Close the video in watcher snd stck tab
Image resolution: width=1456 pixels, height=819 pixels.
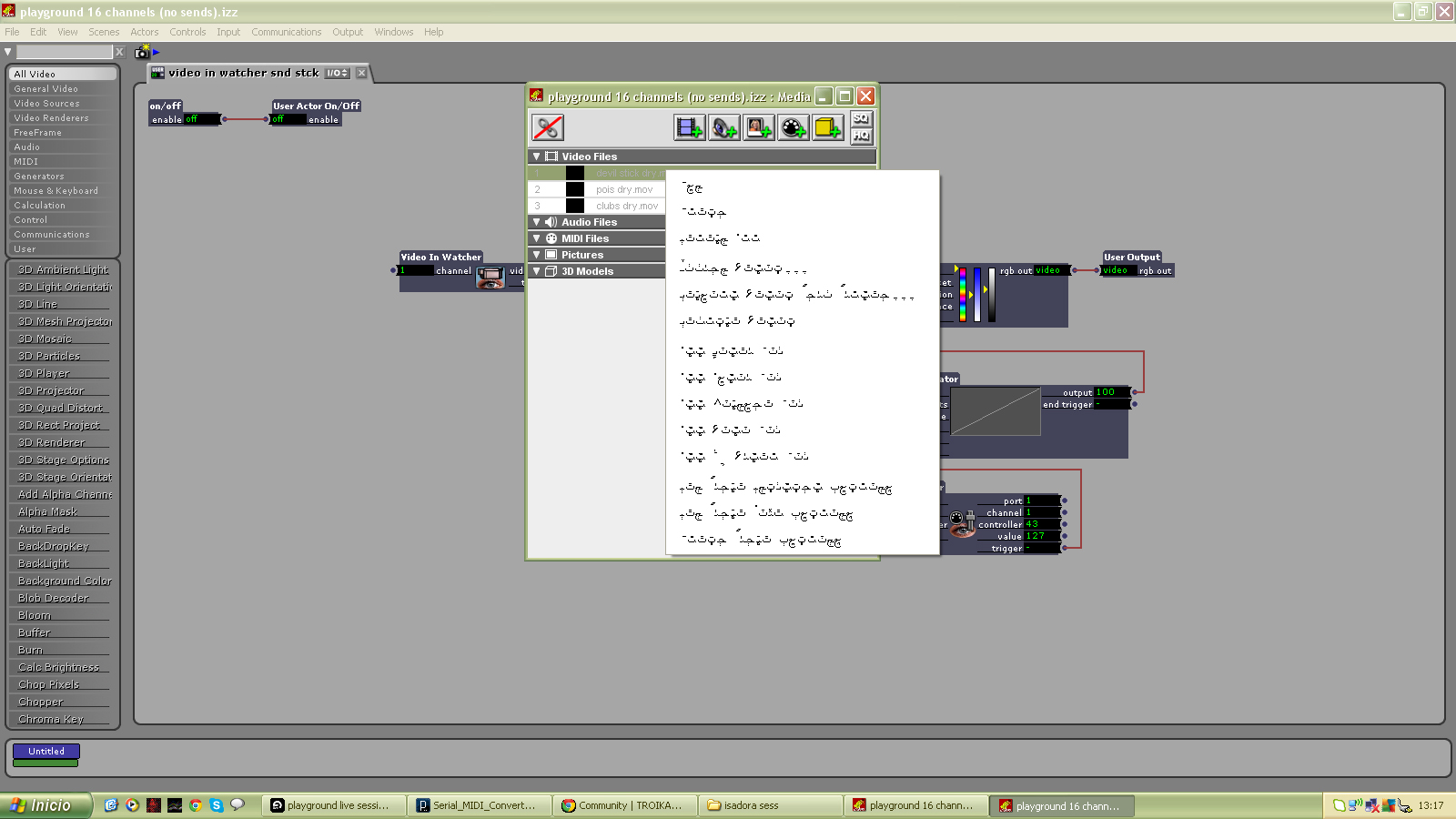pos(361,73)
